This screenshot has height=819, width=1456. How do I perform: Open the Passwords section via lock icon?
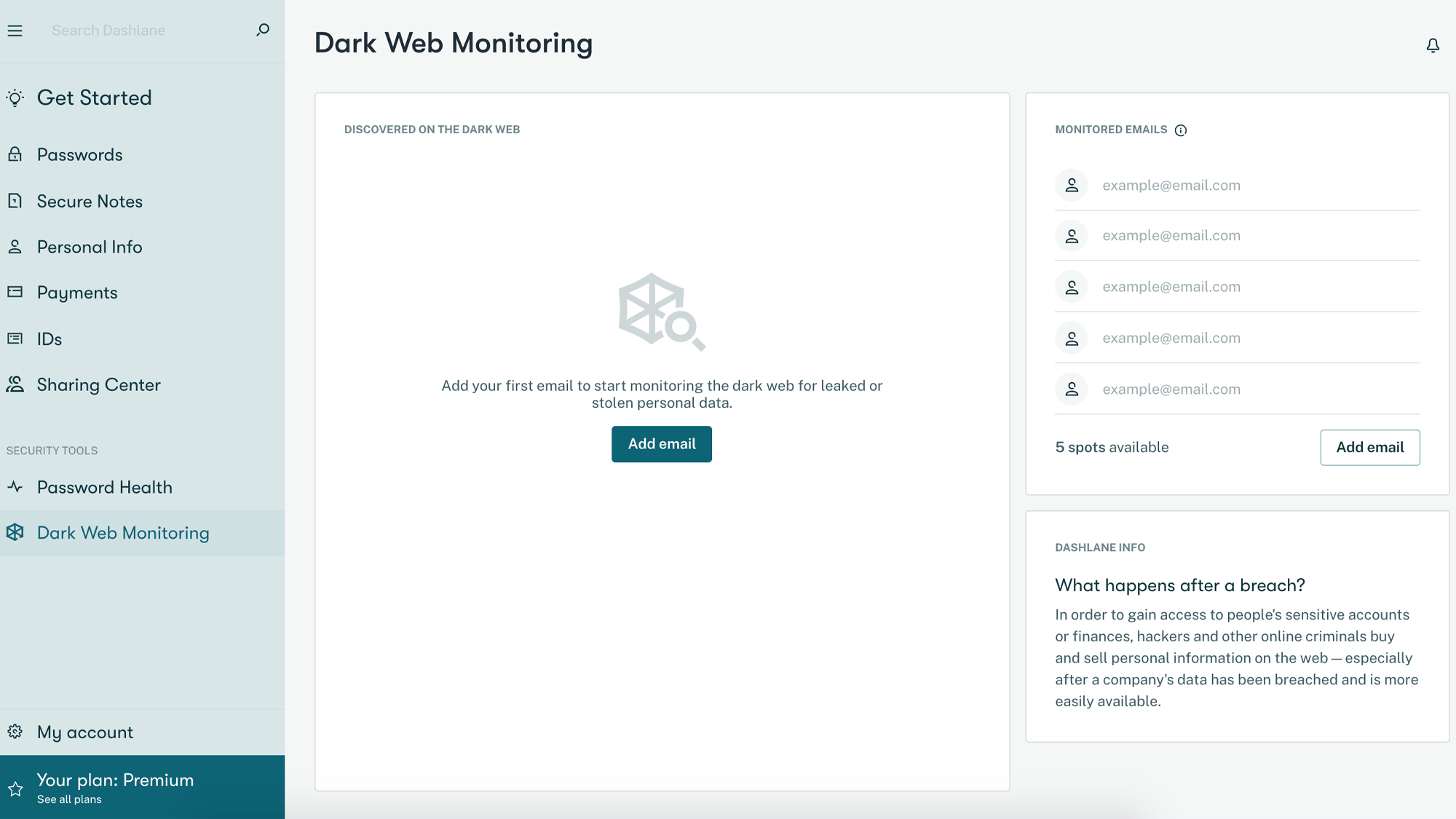click(x=15, y=154)
